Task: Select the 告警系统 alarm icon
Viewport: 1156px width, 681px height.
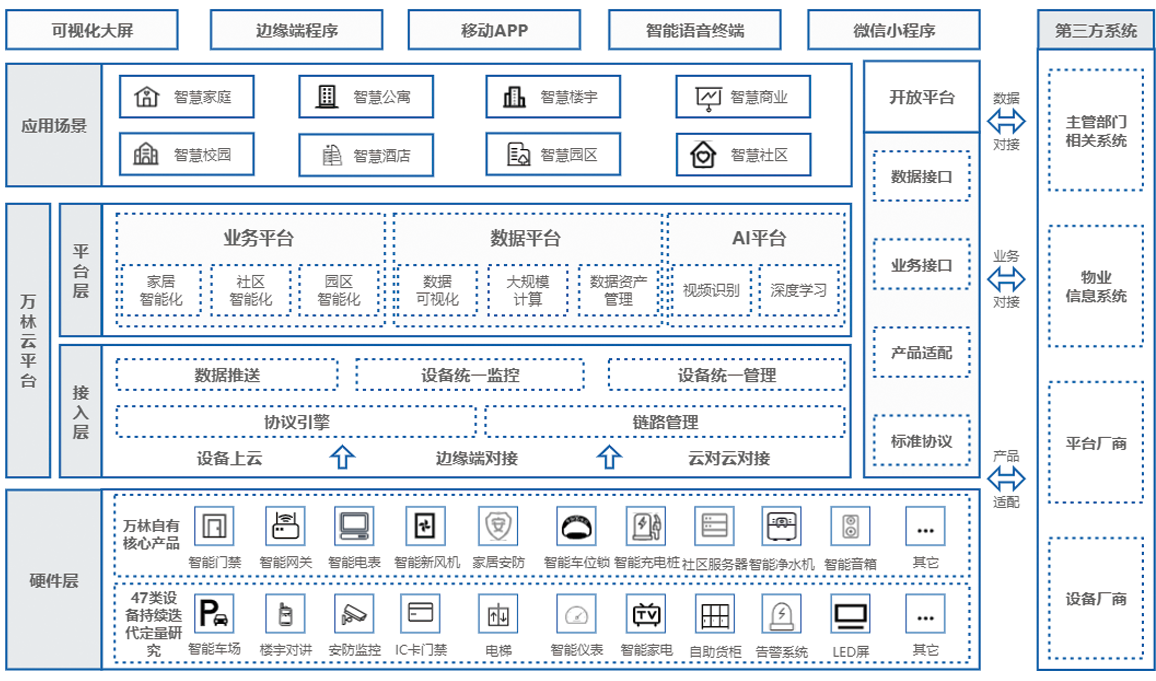Action: (x=781, y=614)
